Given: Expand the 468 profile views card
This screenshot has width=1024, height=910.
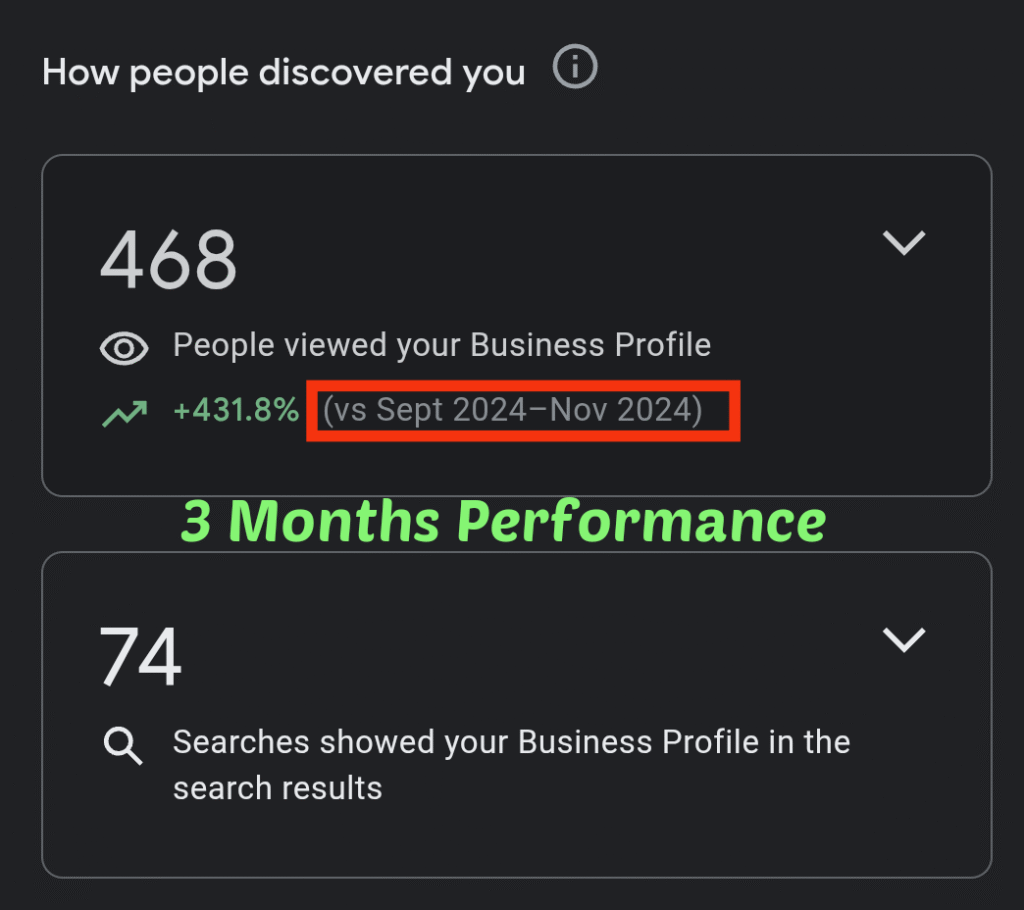Looking at the screenshot, I should pyautogui.click(x=904, y=243).
